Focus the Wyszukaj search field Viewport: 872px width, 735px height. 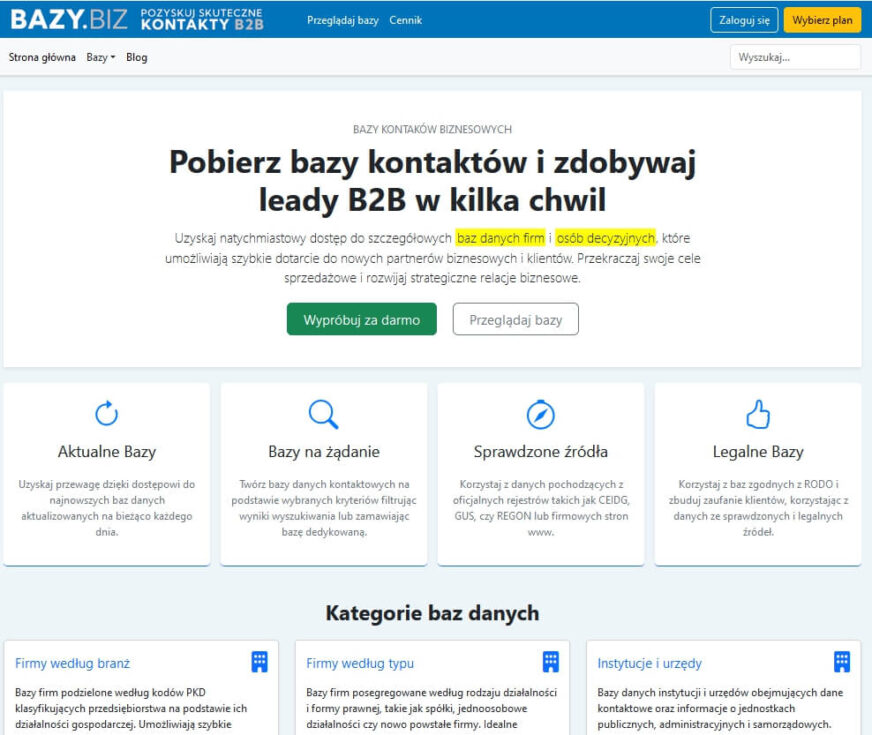(x=794, y=57)
